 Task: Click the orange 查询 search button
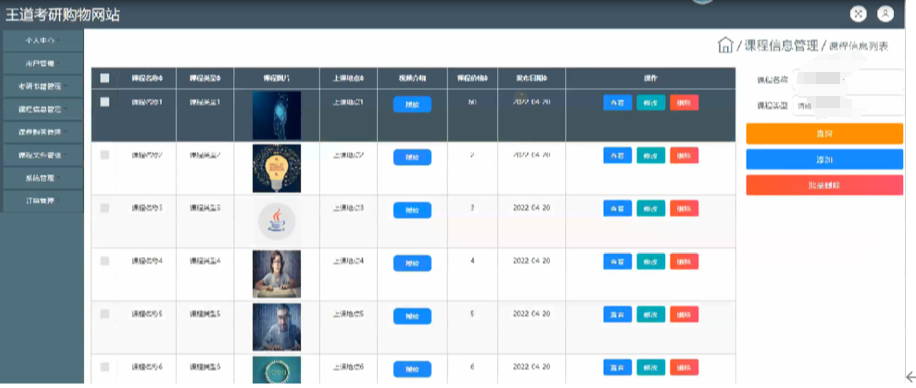[824, 134]
